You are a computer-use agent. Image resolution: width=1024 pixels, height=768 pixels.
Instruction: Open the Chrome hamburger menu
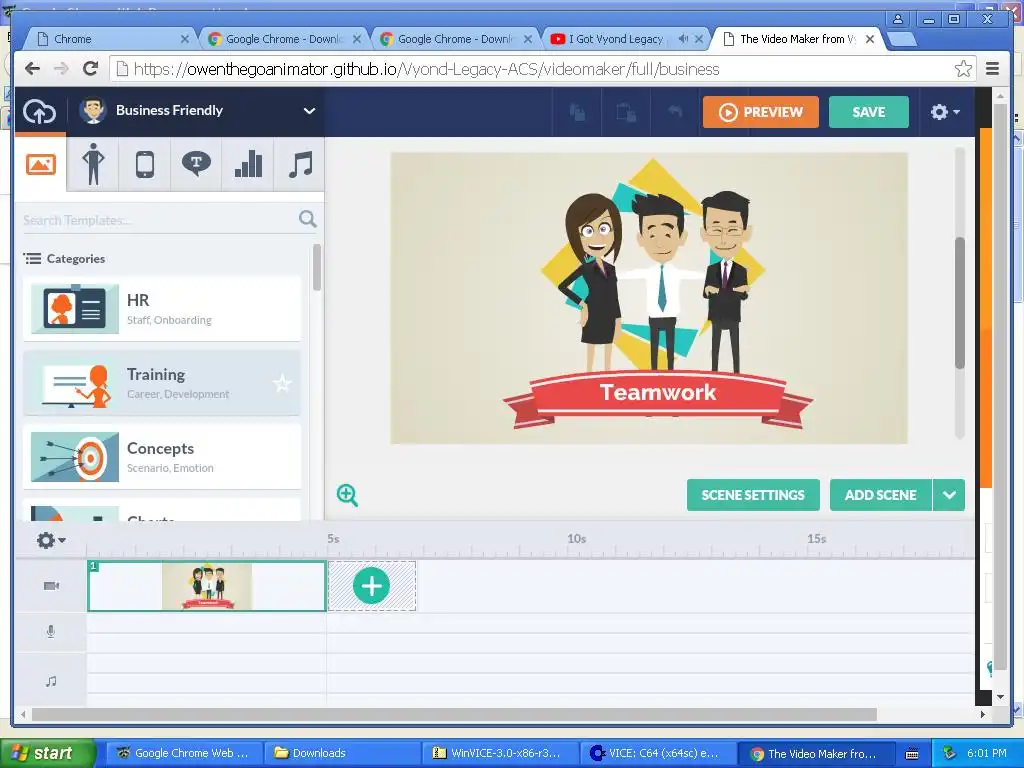(x=993, y=69)
